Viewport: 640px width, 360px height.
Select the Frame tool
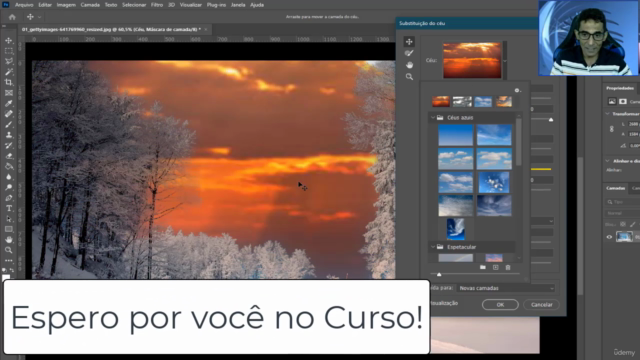coord(9,93)
